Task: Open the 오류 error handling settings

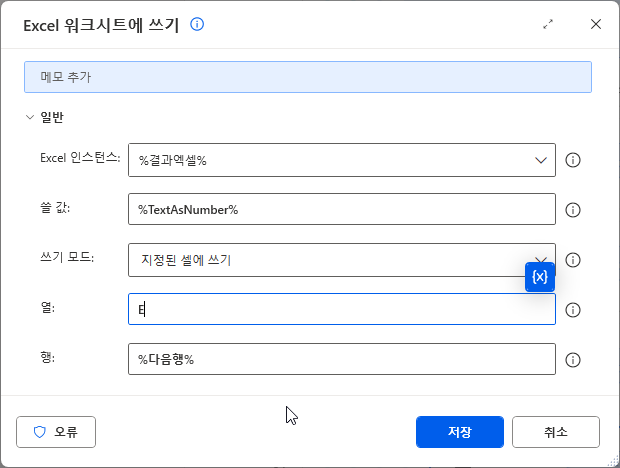Action: 56,432
